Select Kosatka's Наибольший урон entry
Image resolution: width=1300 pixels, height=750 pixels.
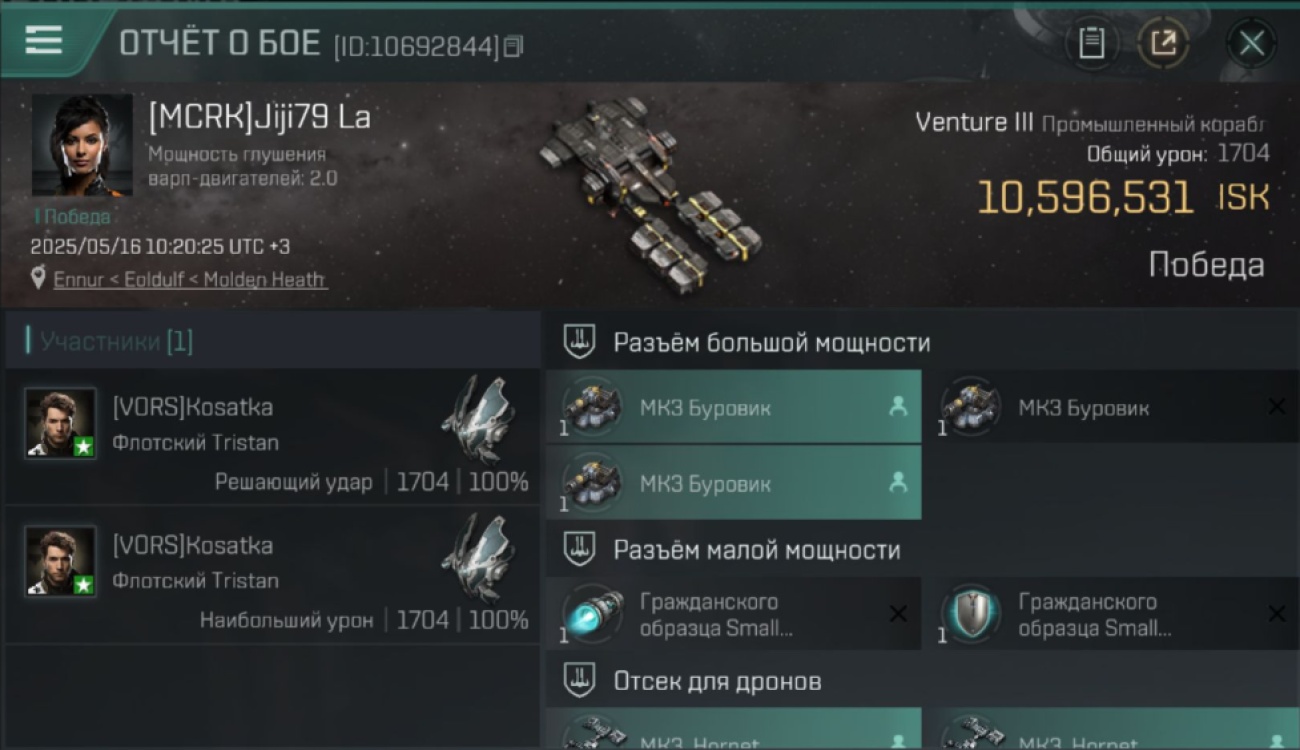(x=272, y=574)
